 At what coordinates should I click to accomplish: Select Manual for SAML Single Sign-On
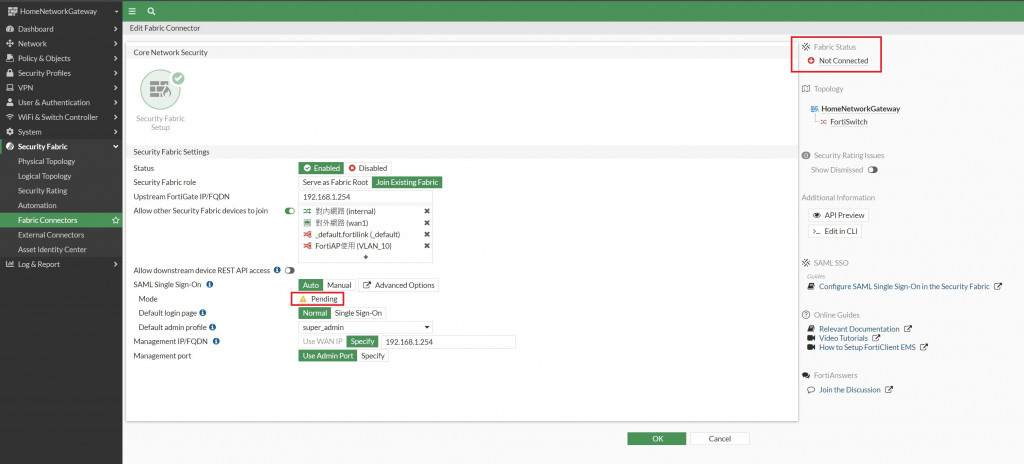click(339, 285)
